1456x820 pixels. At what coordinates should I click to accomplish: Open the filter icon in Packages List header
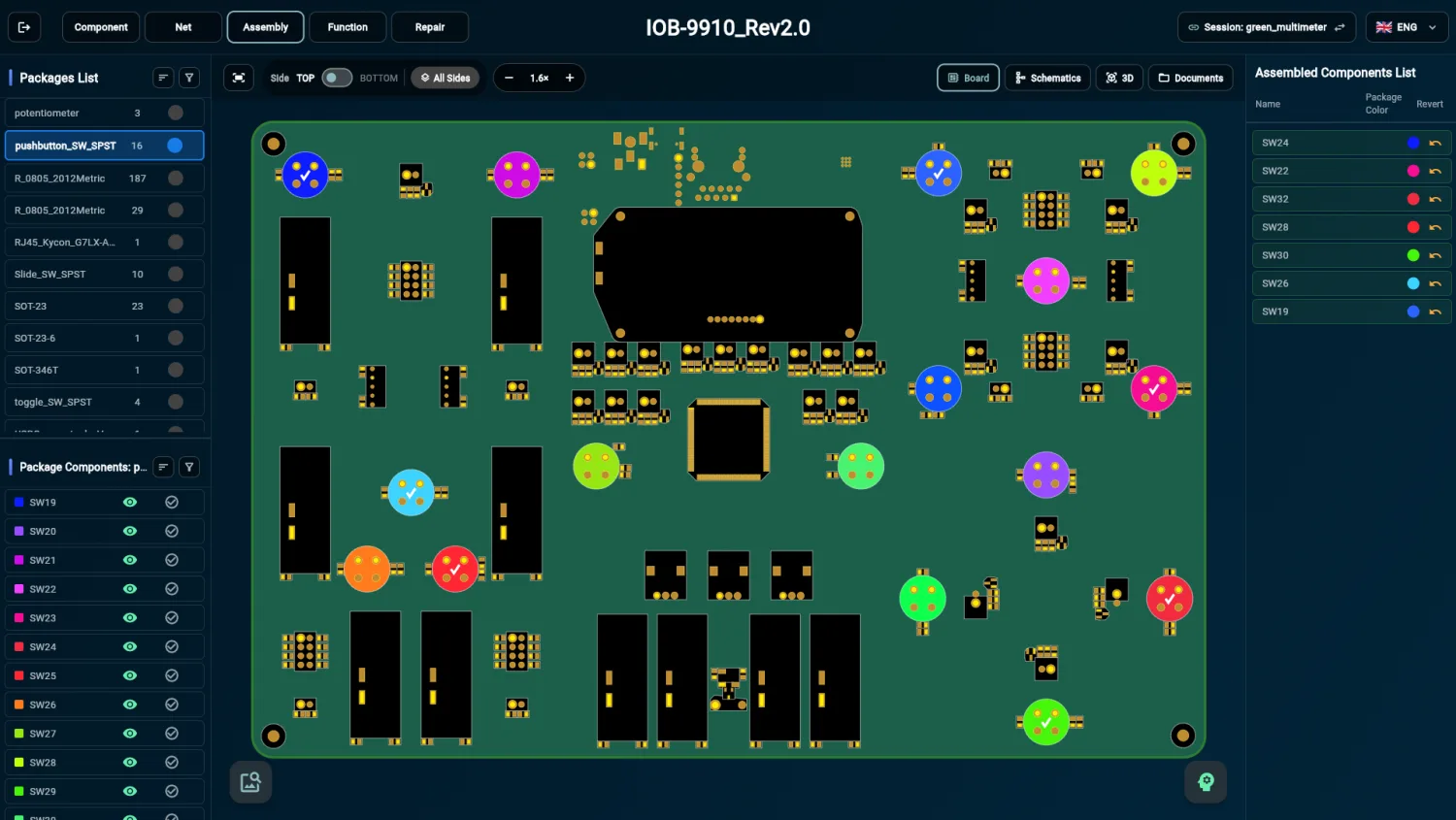click(189, 78)
